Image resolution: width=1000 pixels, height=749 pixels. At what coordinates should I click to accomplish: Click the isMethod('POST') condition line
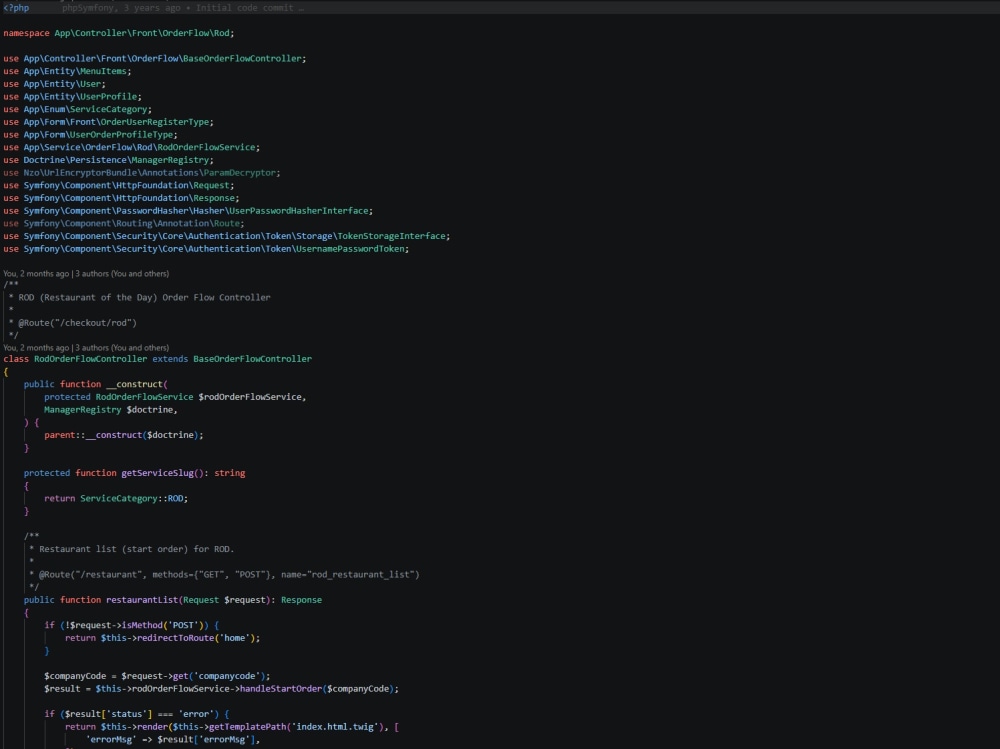tap(131, 625)
